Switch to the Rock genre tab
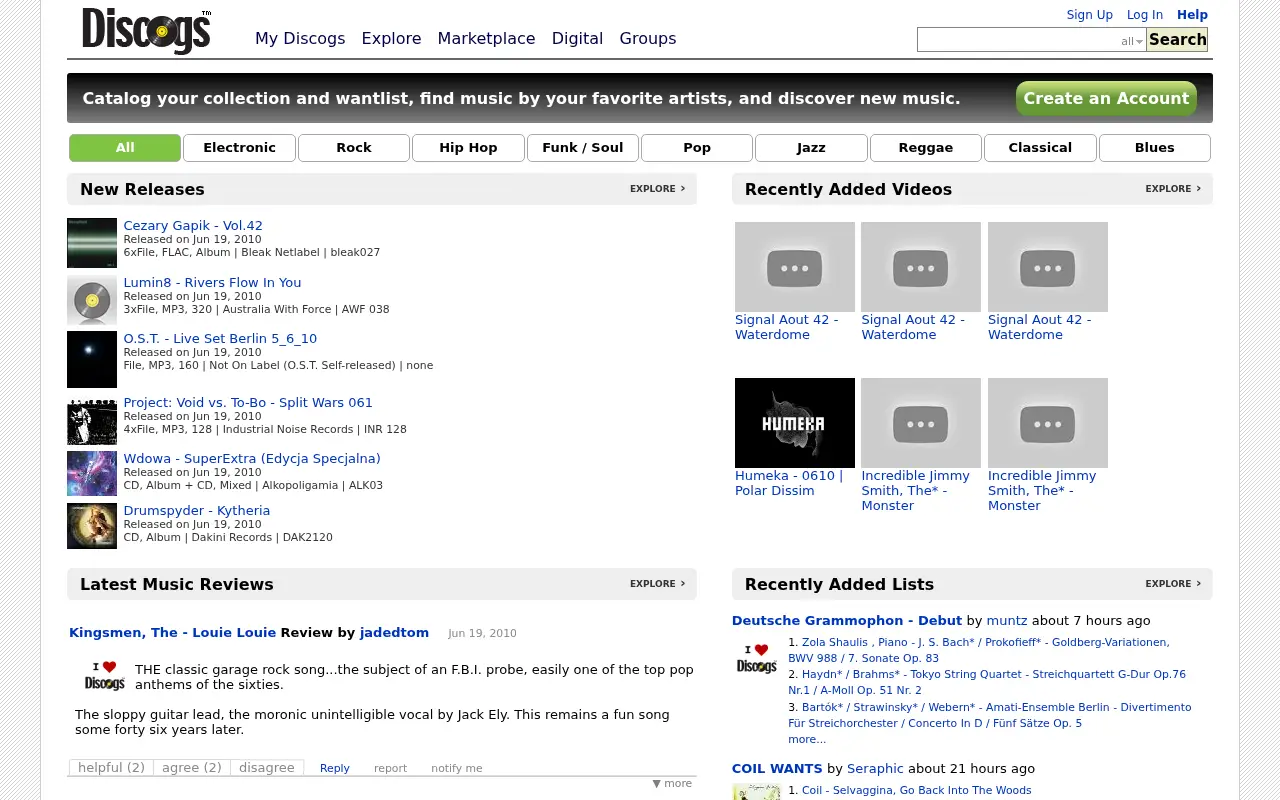The height and width of the screenshot is (800, 1280). [354, 148]
